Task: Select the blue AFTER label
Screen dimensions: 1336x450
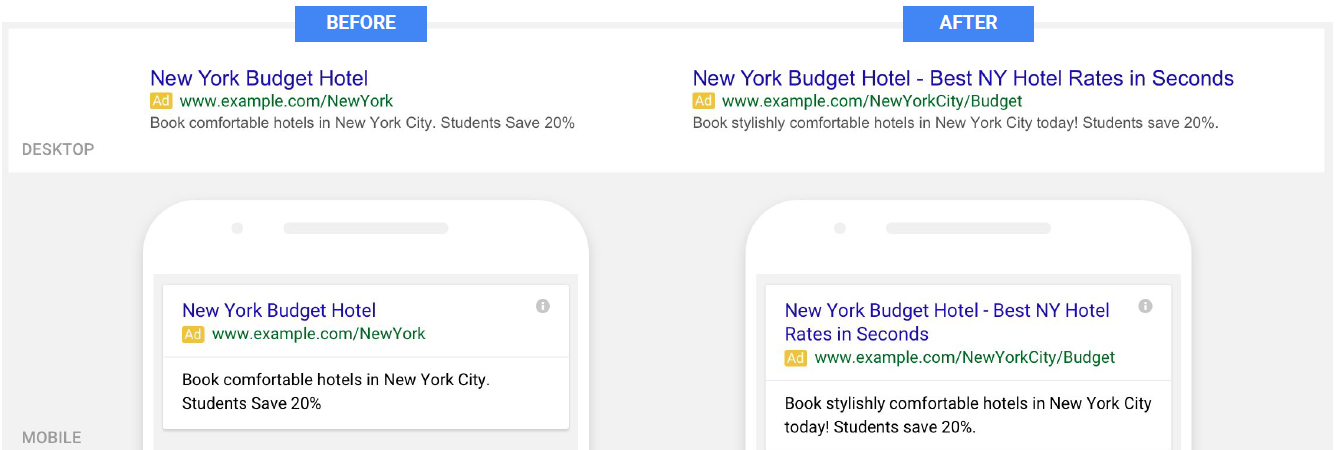Action: pyautogui.click(x=968, y=23)
